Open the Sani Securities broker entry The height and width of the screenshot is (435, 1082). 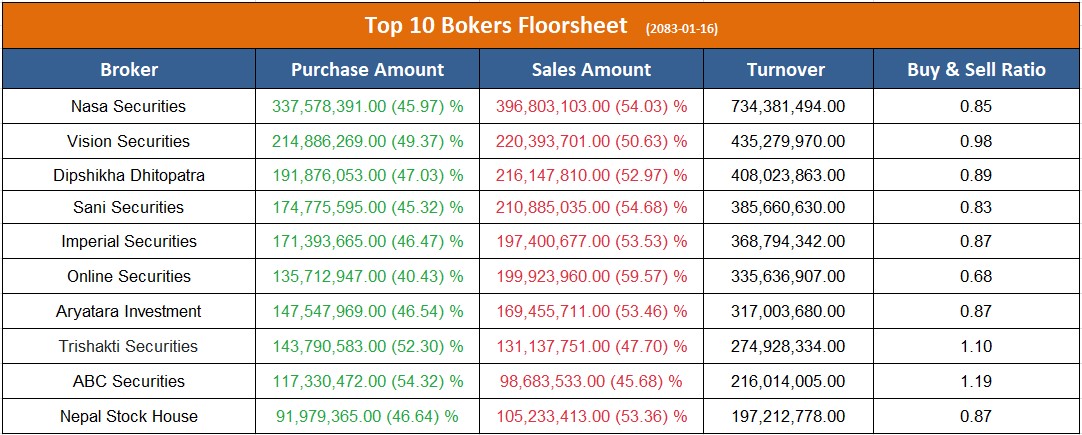(x=129, y=207)
